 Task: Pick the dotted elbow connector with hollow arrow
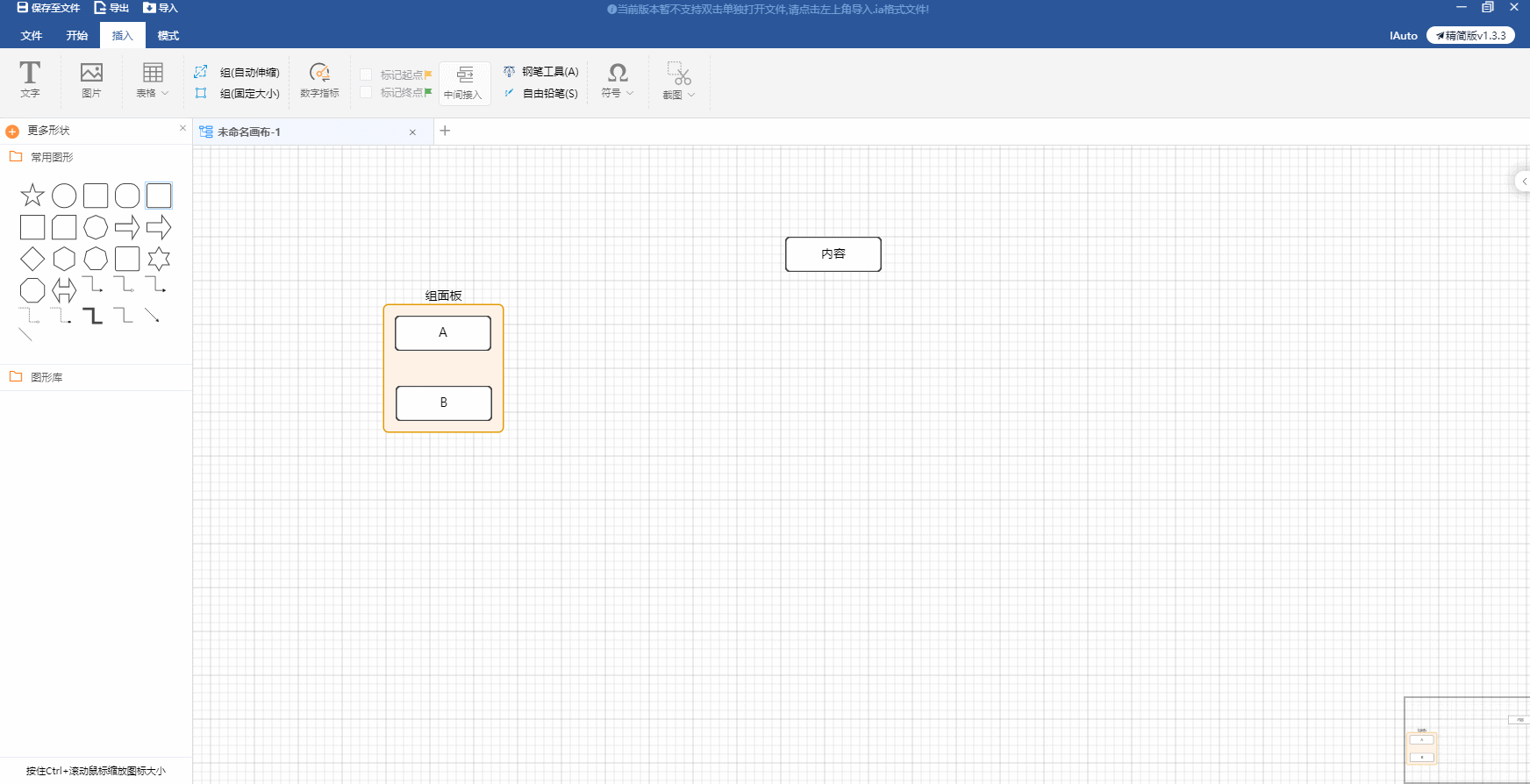(x=30, y=316)
